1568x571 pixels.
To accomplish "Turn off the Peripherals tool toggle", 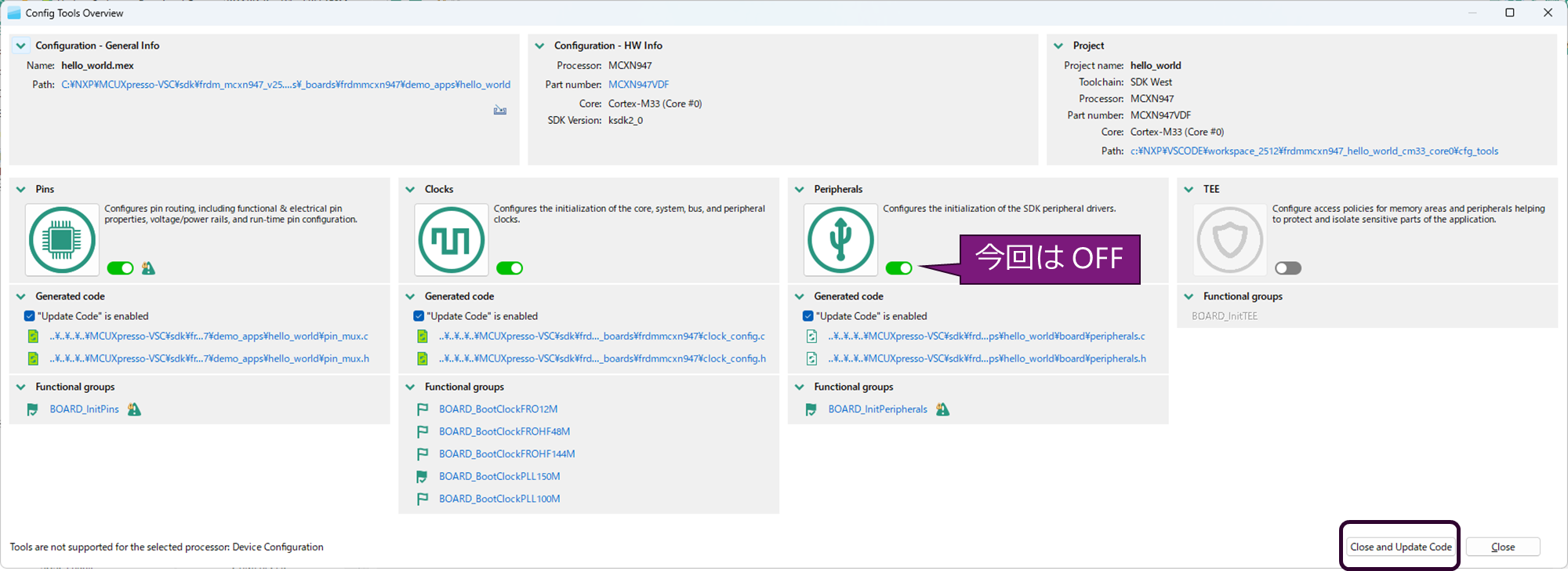I will point(898,268).
